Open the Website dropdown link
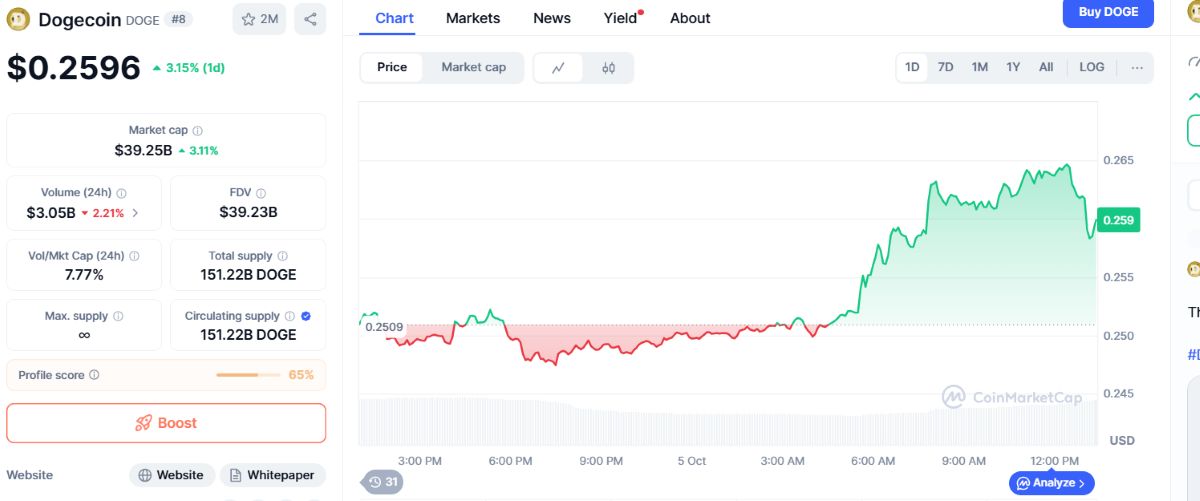The height and width of the screenshot is (501, 1200). pos(171,475)
